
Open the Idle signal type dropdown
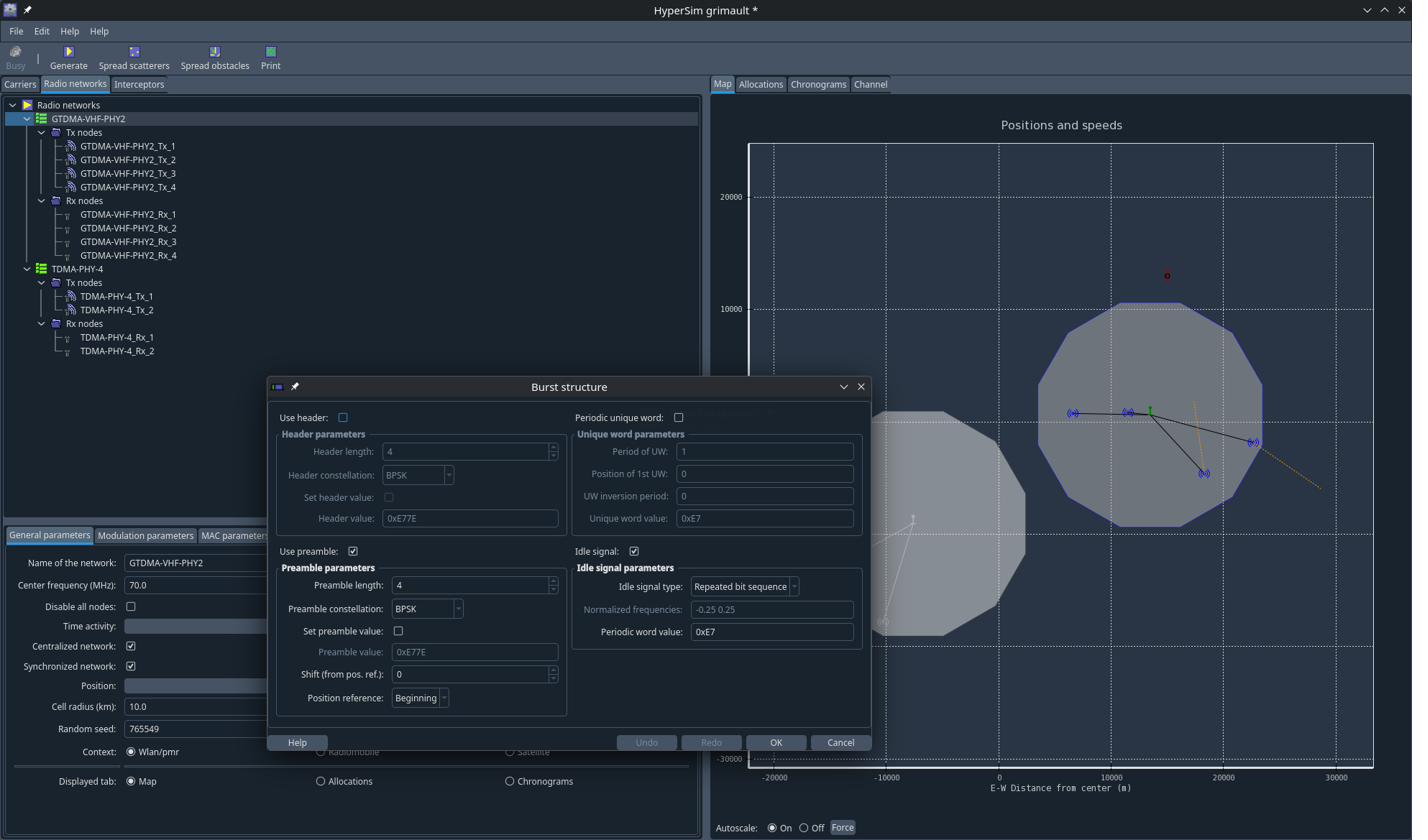tap(745, 586)
